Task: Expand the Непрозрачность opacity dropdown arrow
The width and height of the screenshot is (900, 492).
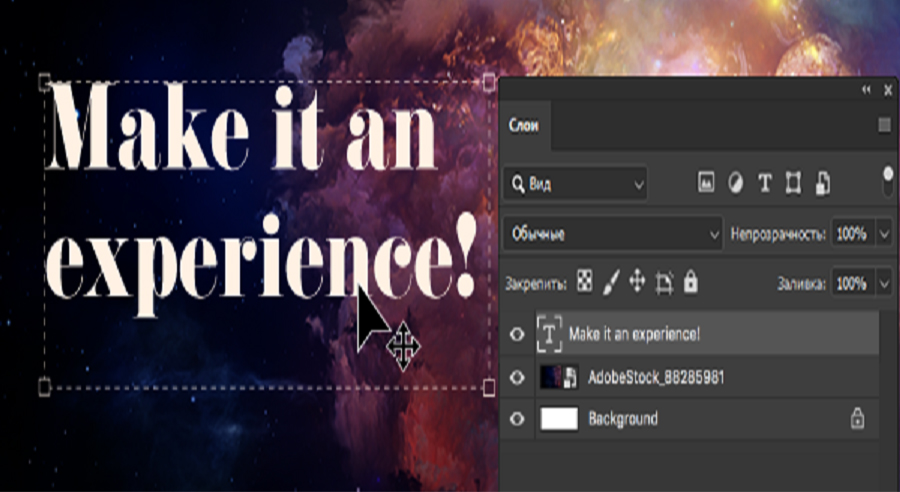Action: tap(883, 234)
